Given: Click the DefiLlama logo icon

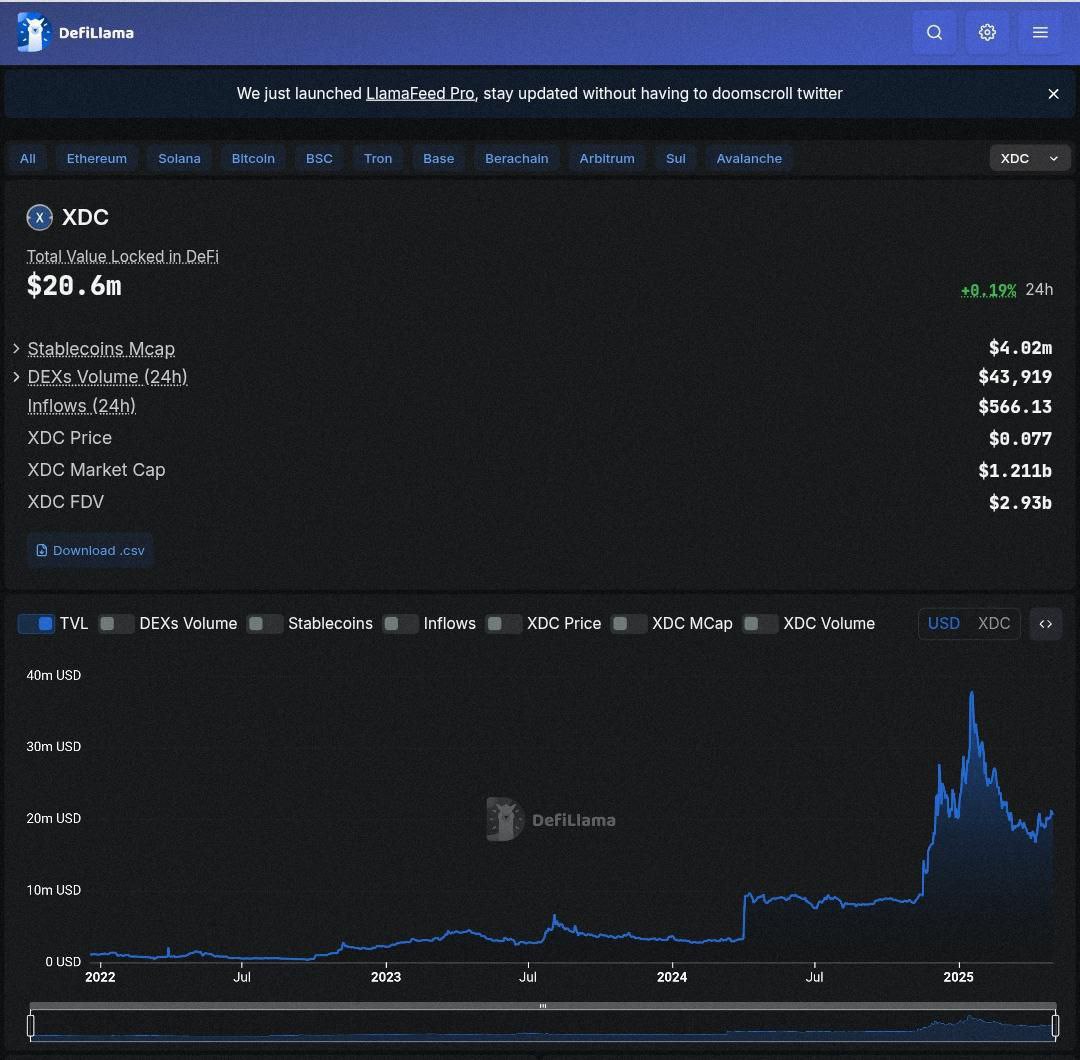Looking at the screenshot, I should [33, 32].
